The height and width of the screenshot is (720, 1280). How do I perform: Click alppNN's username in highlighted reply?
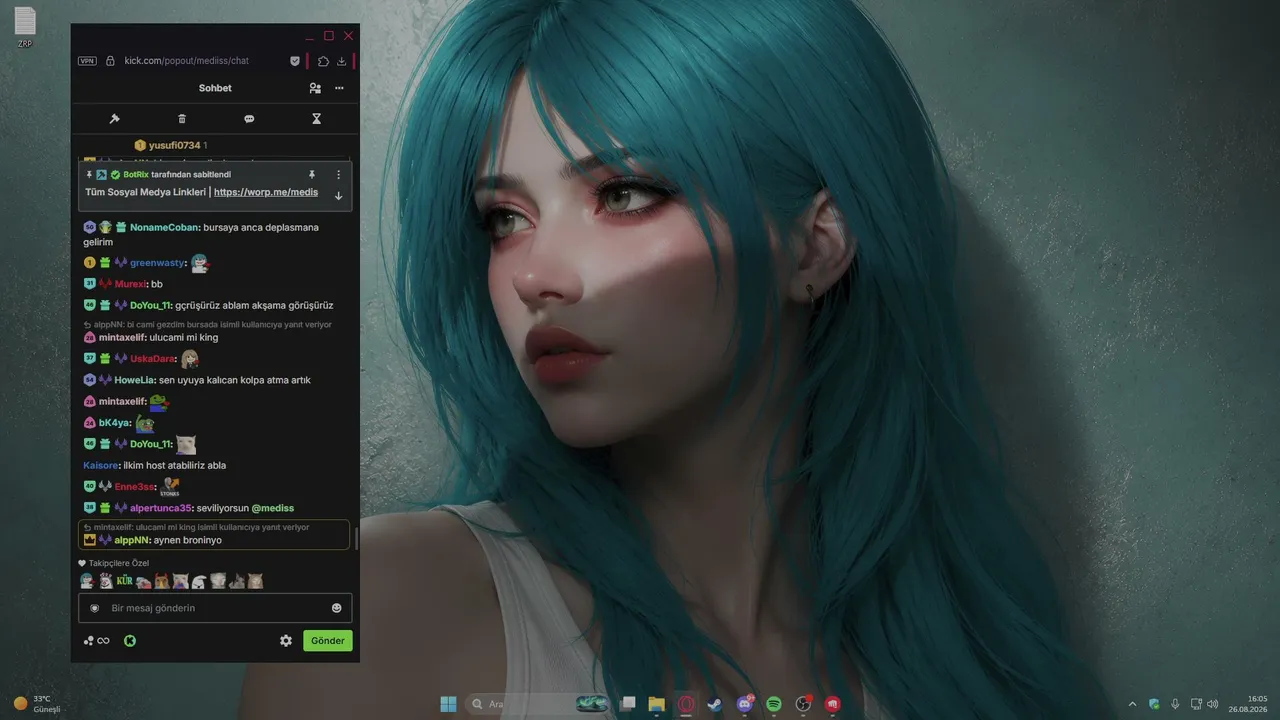click(131, 540)
